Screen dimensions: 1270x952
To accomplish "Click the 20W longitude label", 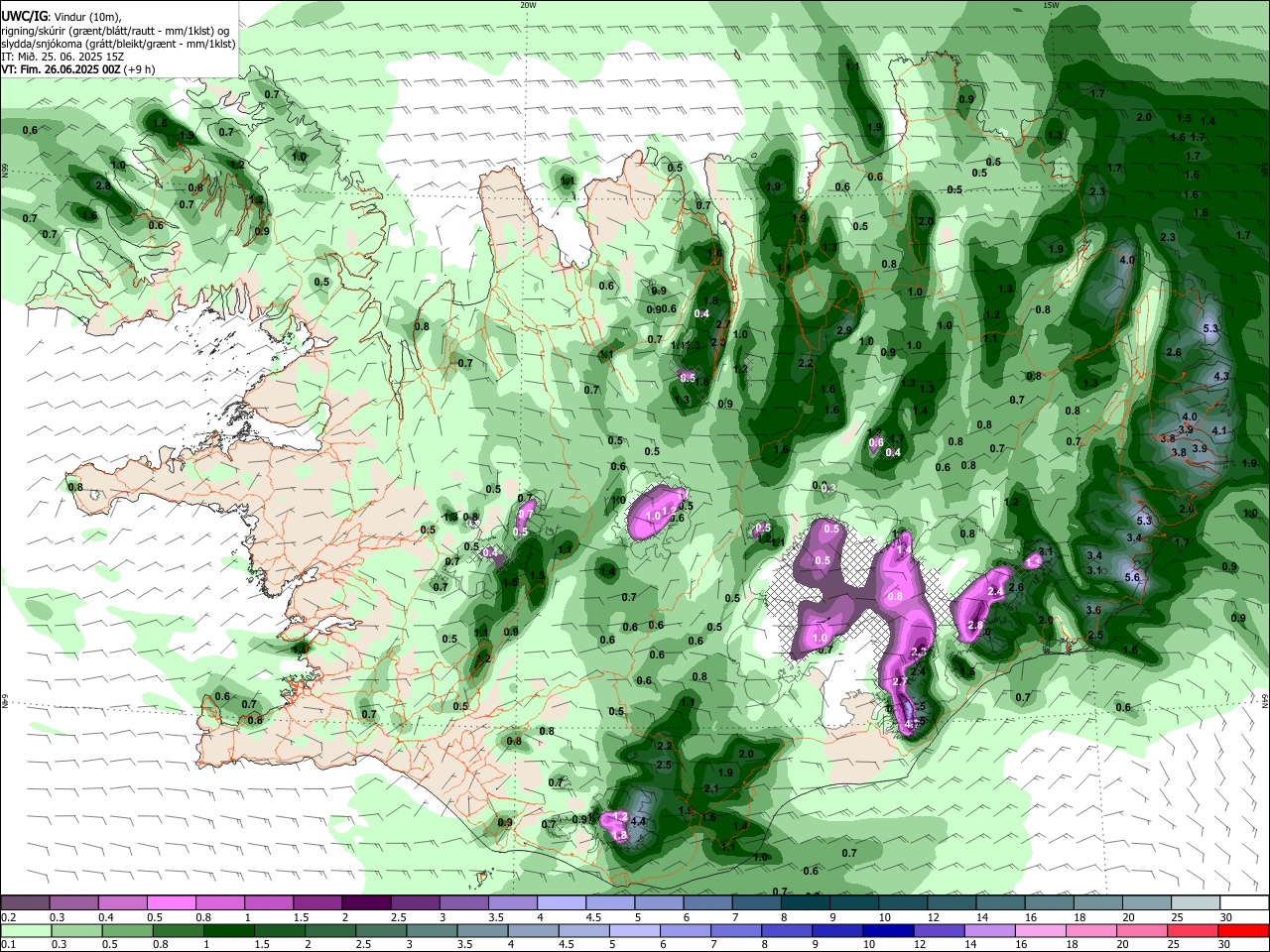I will click(528, 4).
